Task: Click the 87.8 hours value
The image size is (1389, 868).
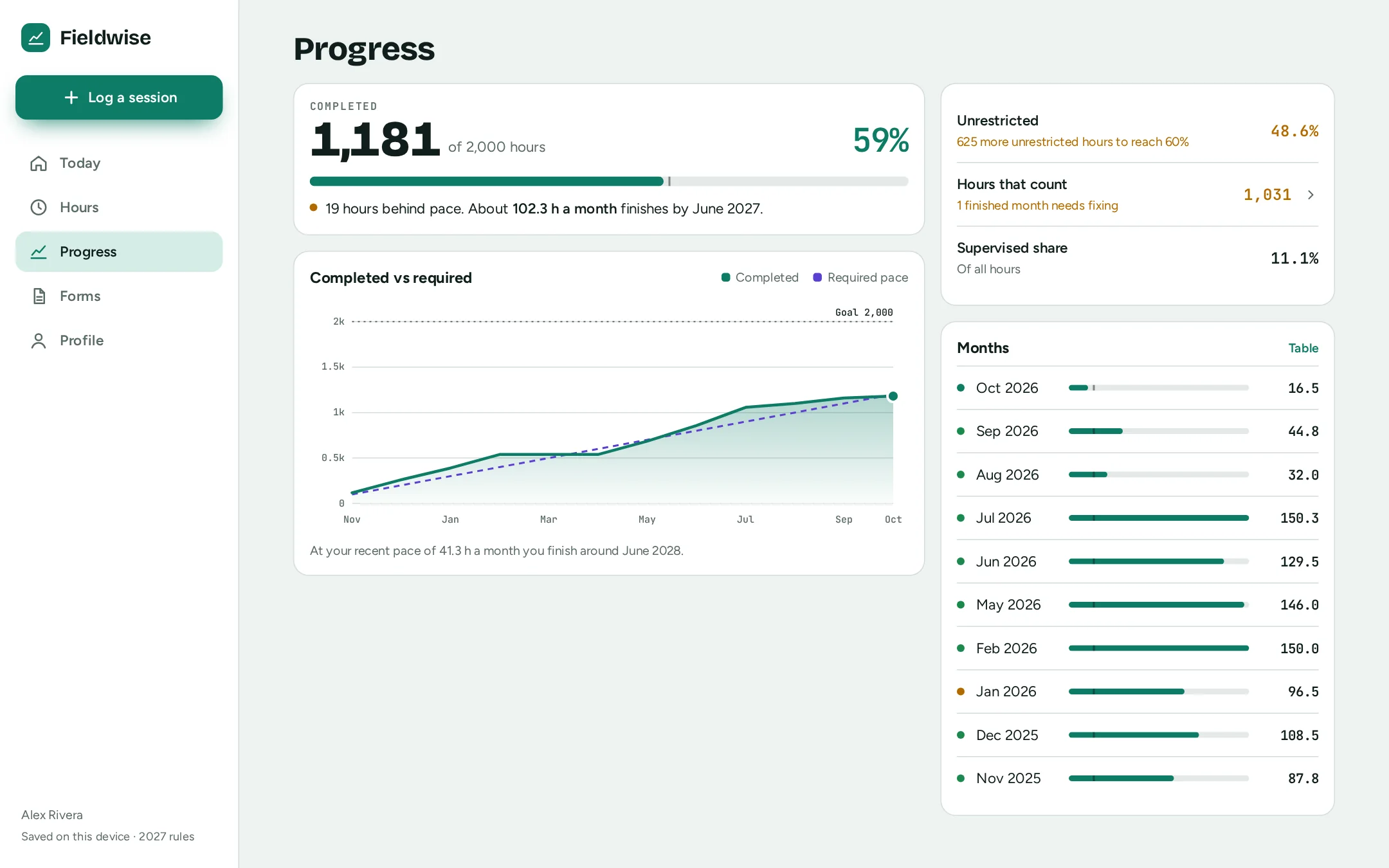Action: tap(1303, 779)
